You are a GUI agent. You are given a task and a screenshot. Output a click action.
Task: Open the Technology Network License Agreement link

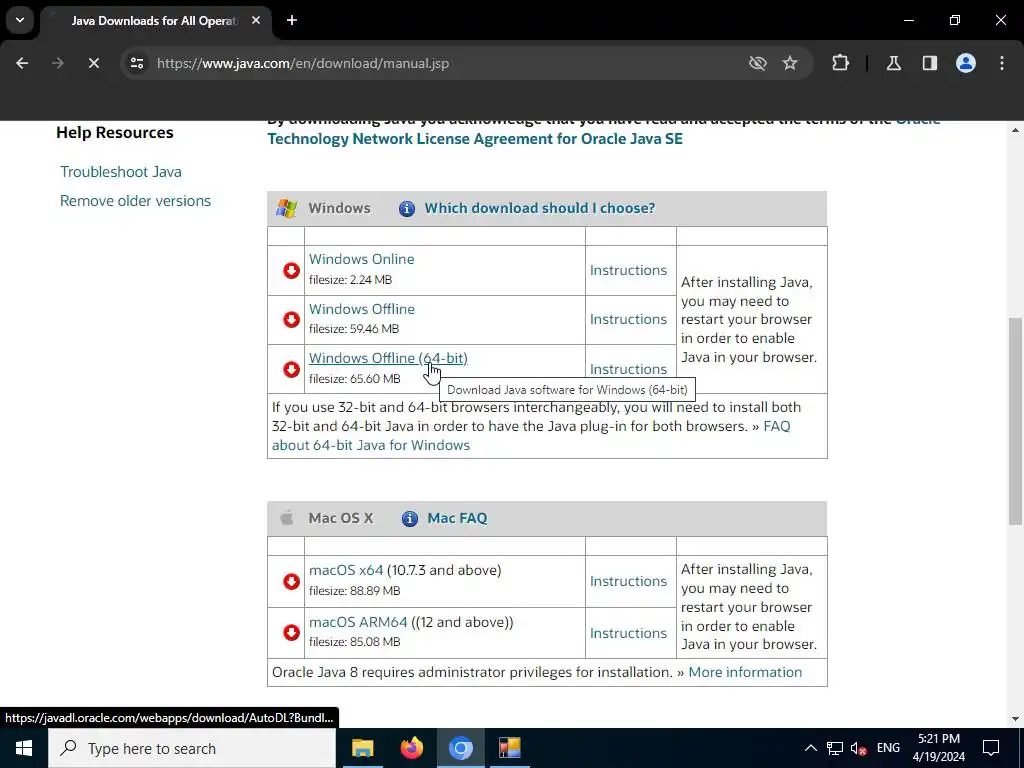click(x=475, y=139)
